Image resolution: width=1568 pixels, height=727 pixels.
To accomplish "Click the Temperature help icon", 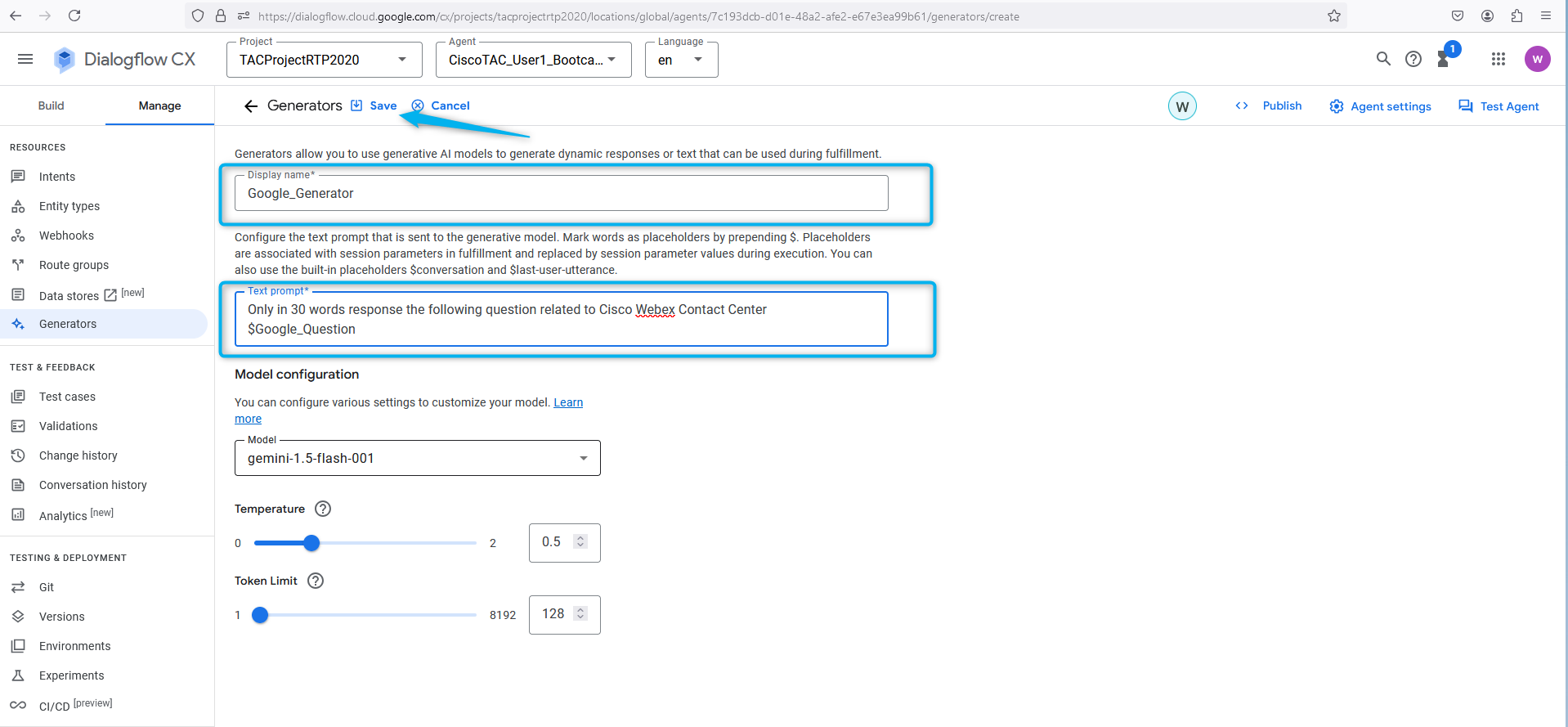I will pyautogui.click(x=323, y=509).
